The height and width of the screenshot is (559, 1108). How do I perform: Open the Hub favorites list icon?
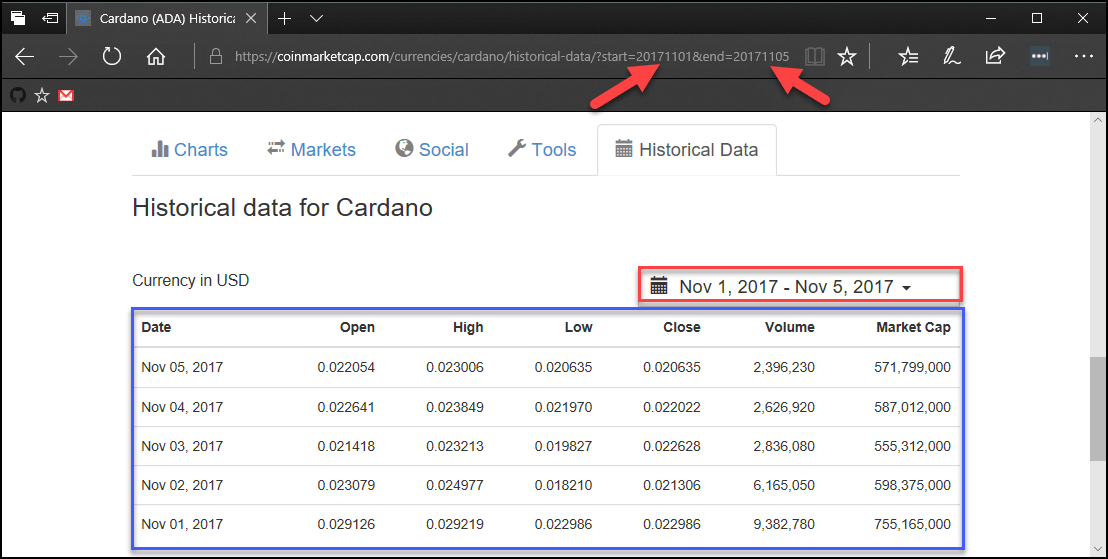(909, 57)
